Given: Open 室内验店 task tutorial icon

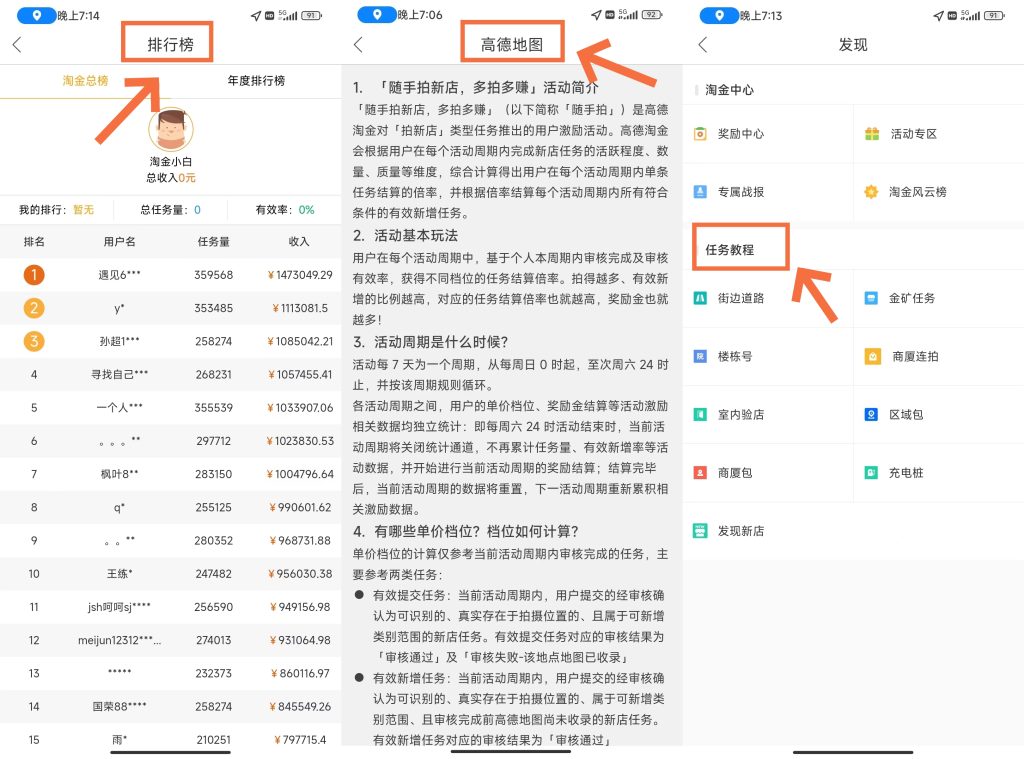Looking at the screenshot, I should click(700, 414).
